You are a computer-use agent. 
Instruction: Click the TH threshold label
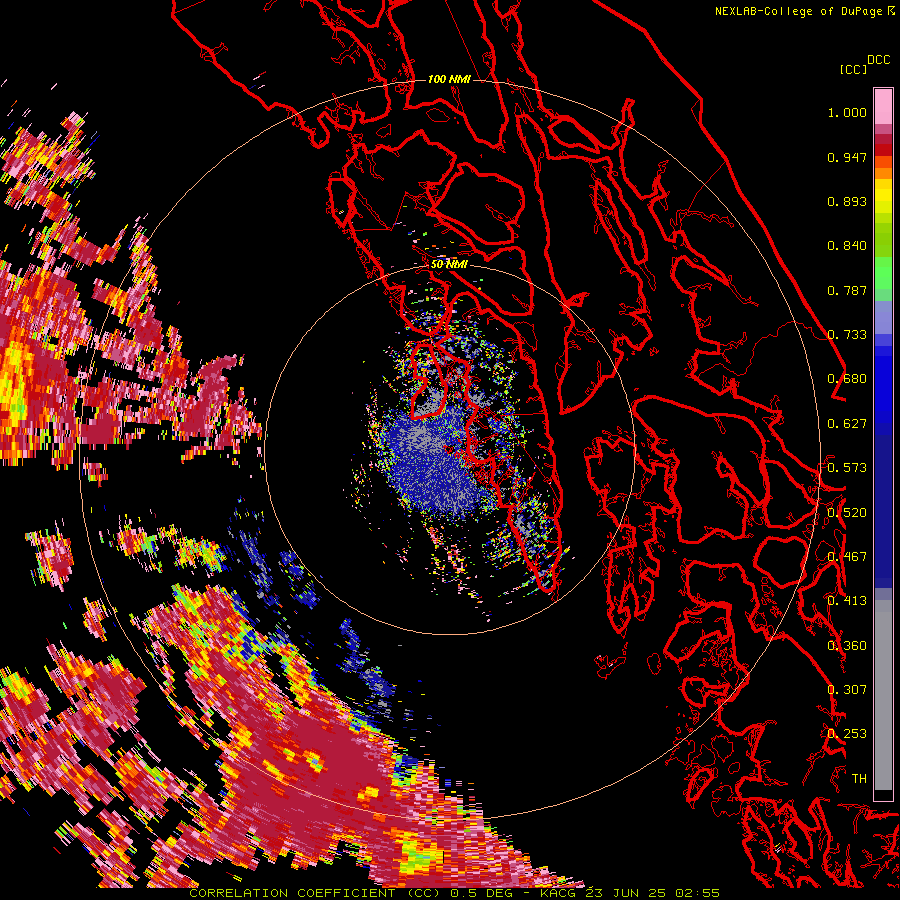pos(859,779)
